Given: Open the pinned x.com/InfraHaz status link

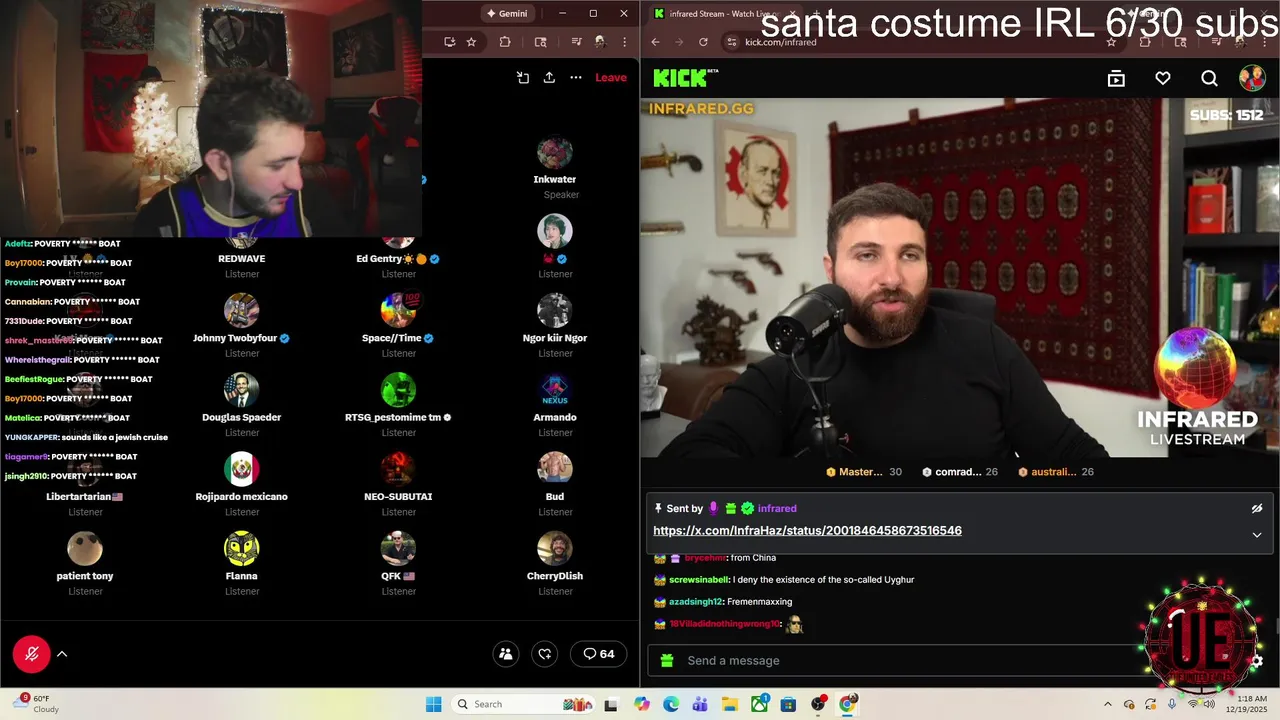Looking at the screenshot, I should tap(807, 531).
